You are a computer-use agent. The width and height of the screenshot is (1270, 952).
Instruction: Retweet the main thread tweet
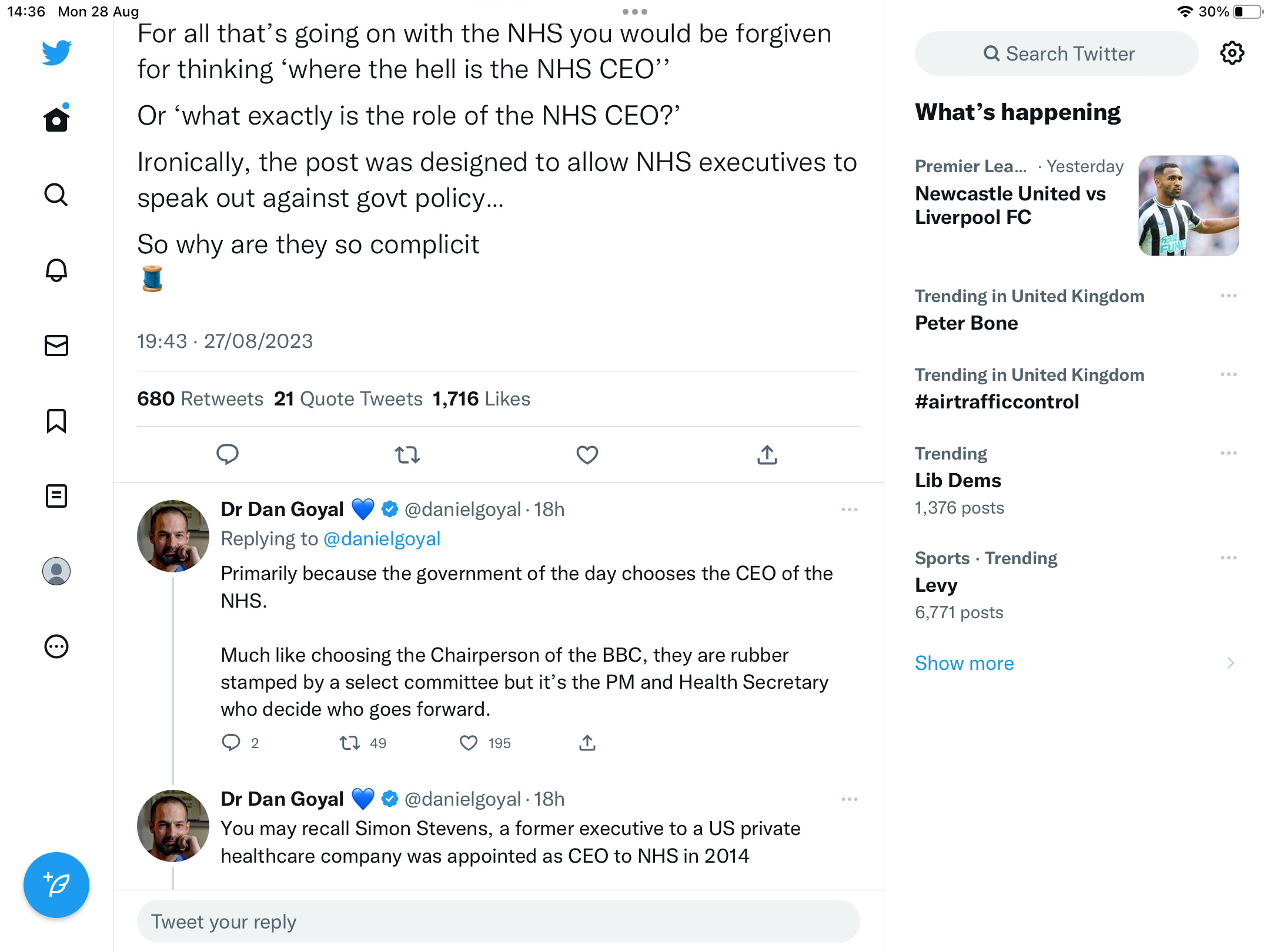tap(407, 455)
